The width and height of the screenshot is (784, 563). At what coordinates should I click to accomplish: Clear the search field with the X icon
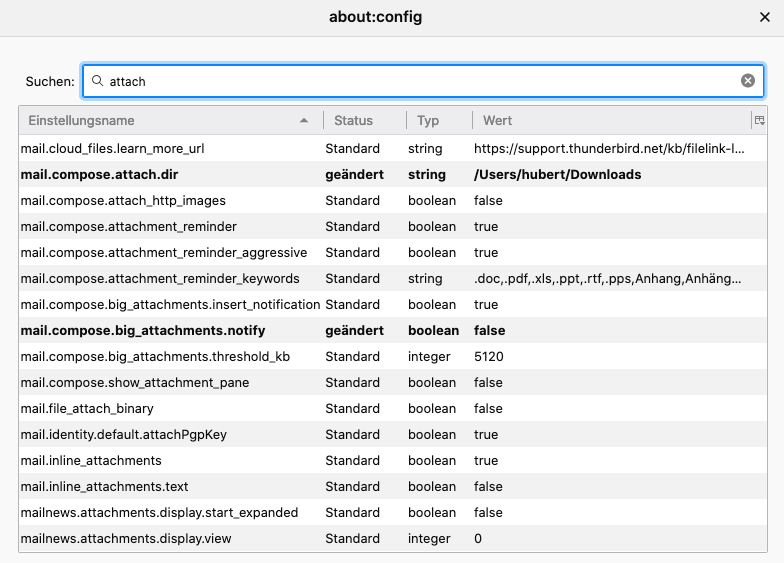pos(748,81)
